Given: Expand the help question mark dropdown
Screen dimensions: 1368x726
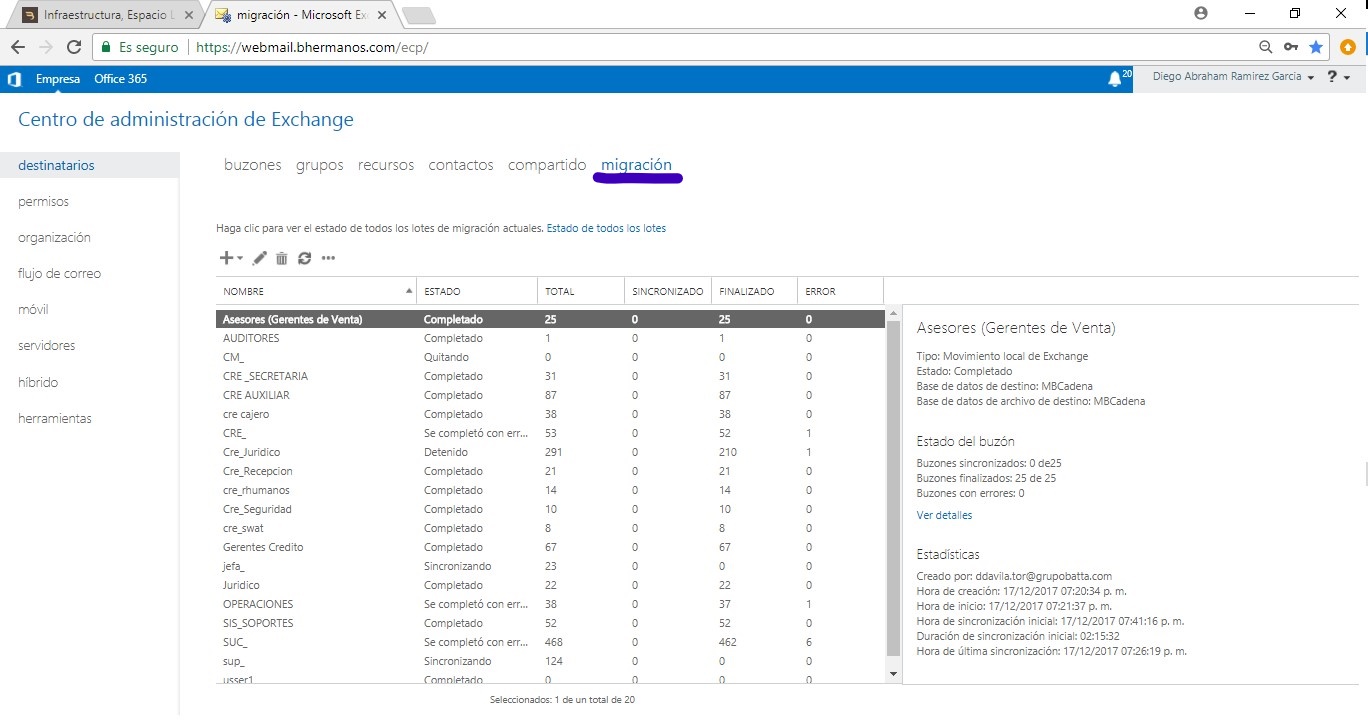Looking at the screenshot, I should point(1338,78).
